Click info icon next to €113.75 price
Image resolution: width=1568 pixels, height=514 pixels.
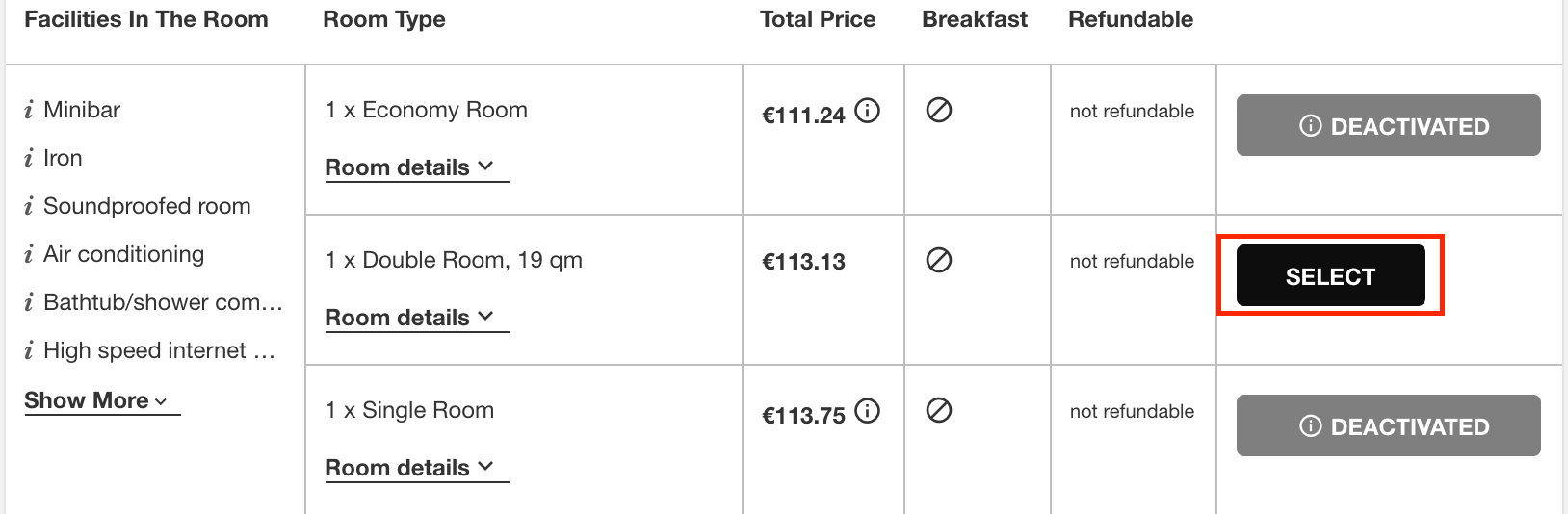(868, 411)
